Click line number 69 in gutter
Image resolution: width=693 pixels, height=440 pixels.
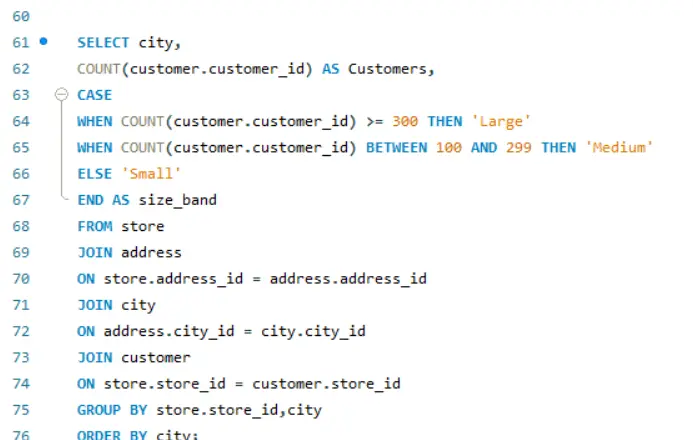pos(21,252)
